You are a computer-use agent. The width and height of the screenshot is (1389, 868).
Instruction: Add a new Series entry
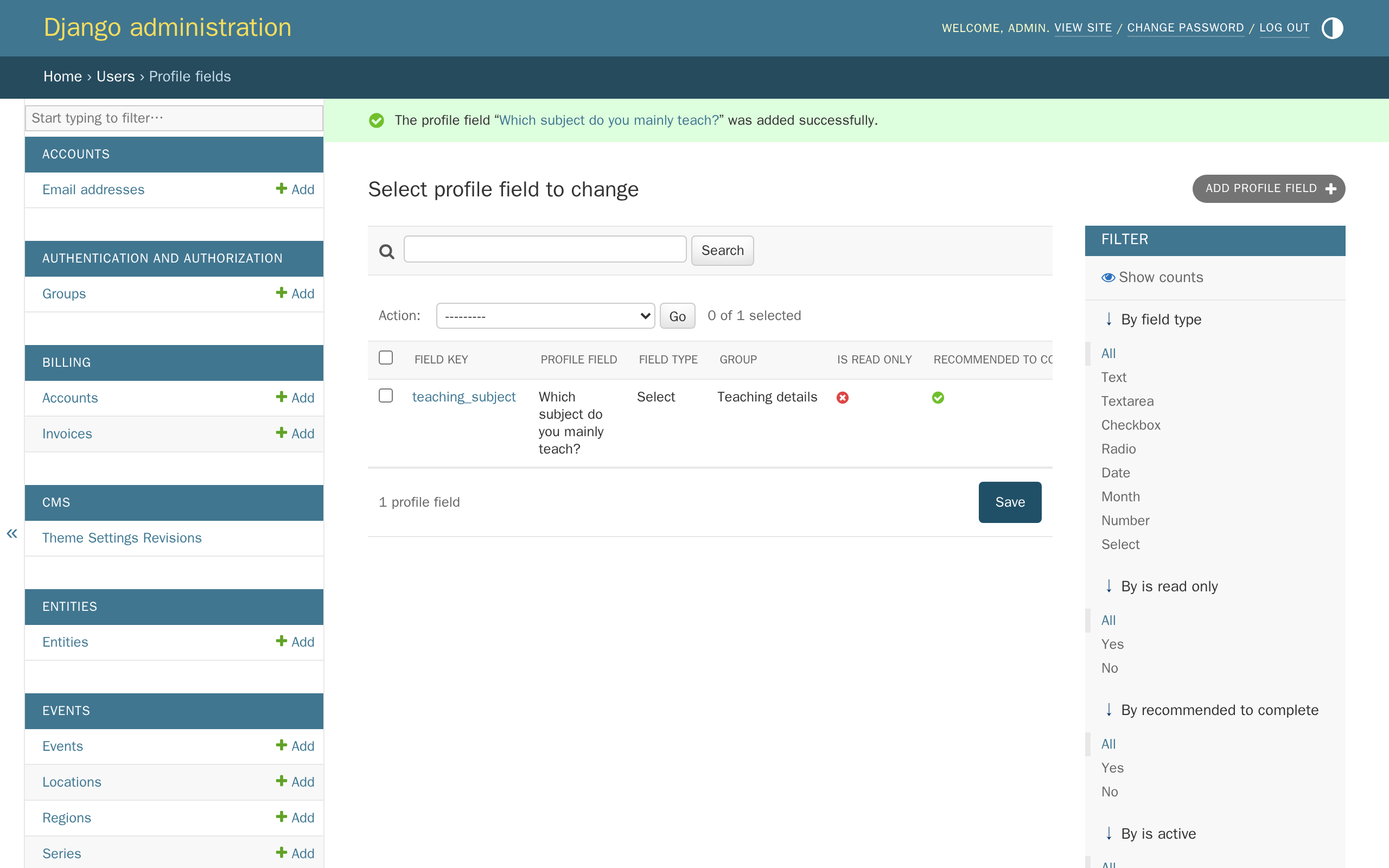[x=295, y=853]
